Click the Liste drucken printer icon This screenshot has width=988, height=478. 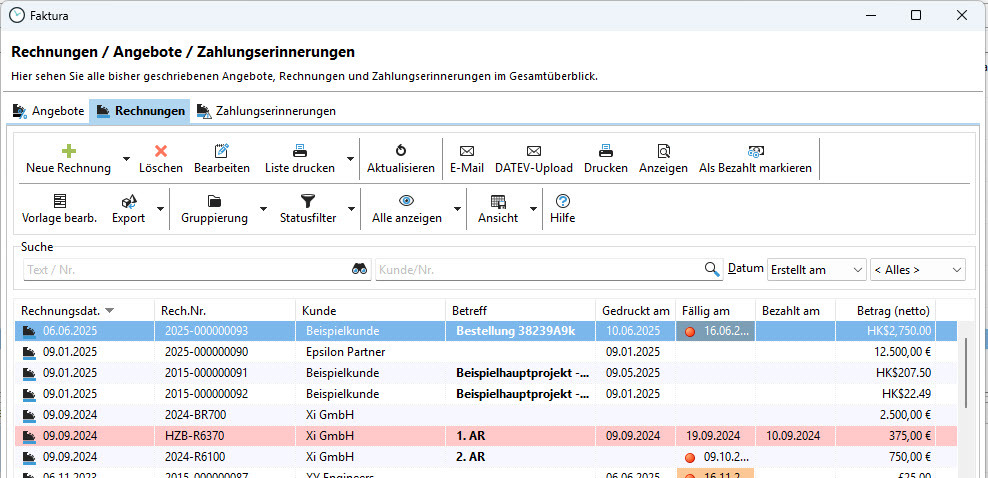tap(300, 151)
